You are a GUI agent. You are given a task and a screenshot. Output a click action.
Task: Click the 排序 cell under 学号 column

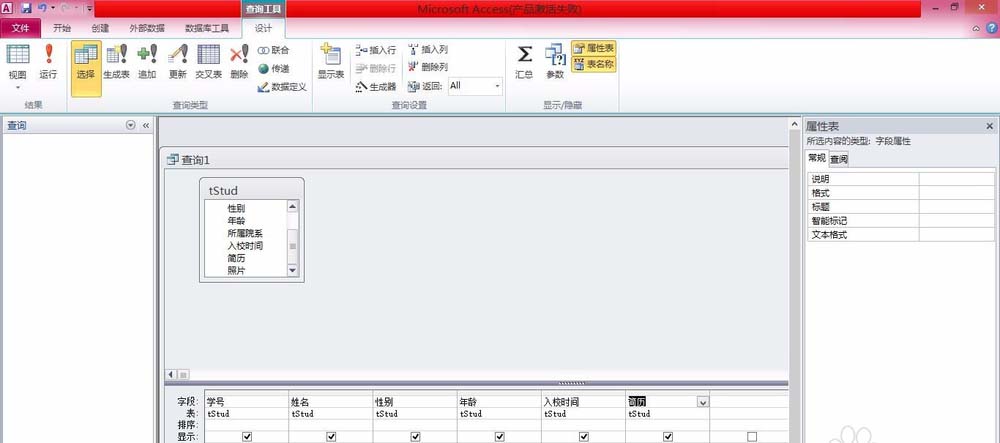(x=247, y=425)
